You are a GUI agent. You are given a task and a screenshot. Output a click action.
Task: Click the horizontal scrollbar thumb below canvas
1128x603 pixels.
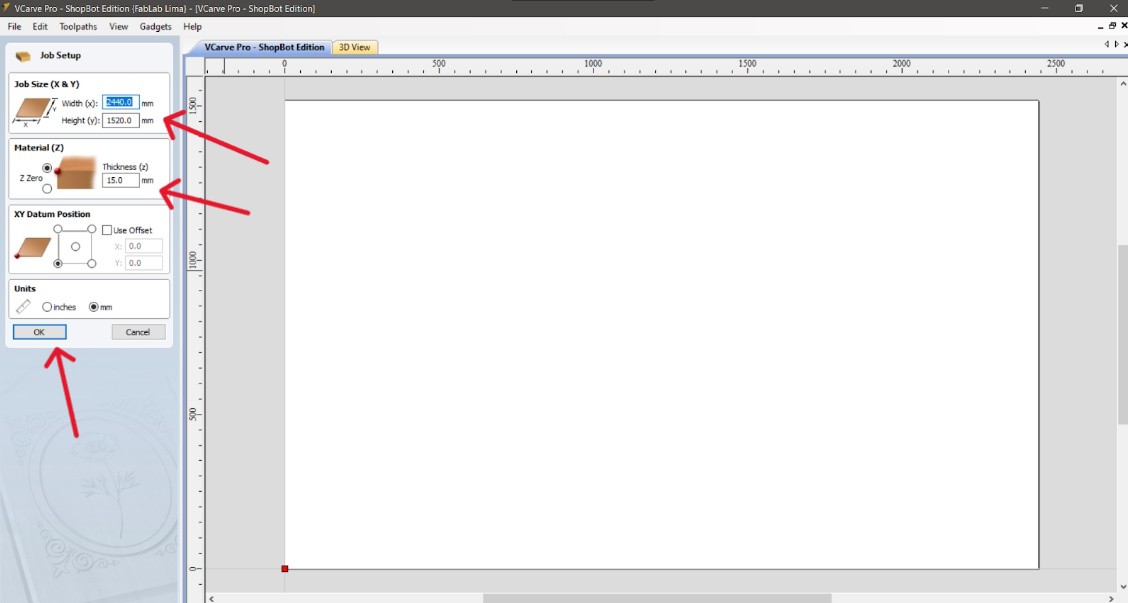(x=657, y=598)
